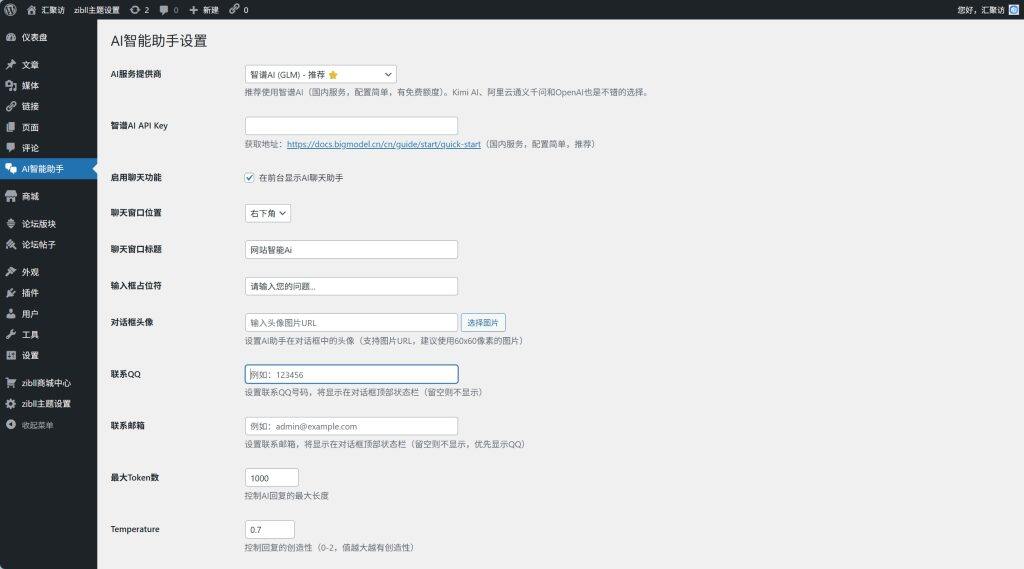Open the 聊天窗口位置 右下角 dropdown
Image resolution: width=1024 pixels, height=569 pixels.
[x=268, y=213]
